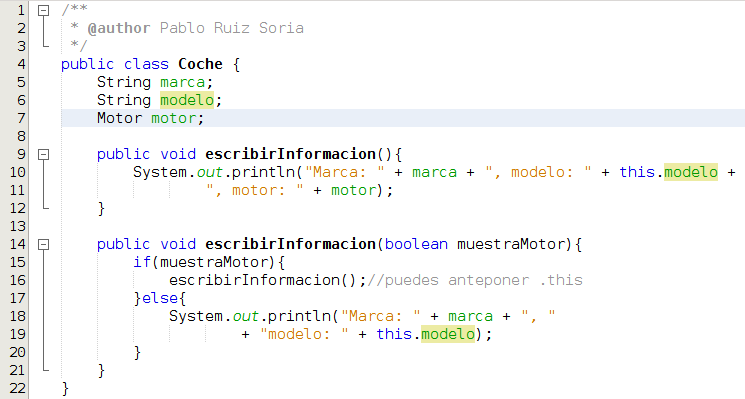Screen dimensions: 745x399
Task: Click the }else{ keyword on line 17
Action: pos(160,298)
